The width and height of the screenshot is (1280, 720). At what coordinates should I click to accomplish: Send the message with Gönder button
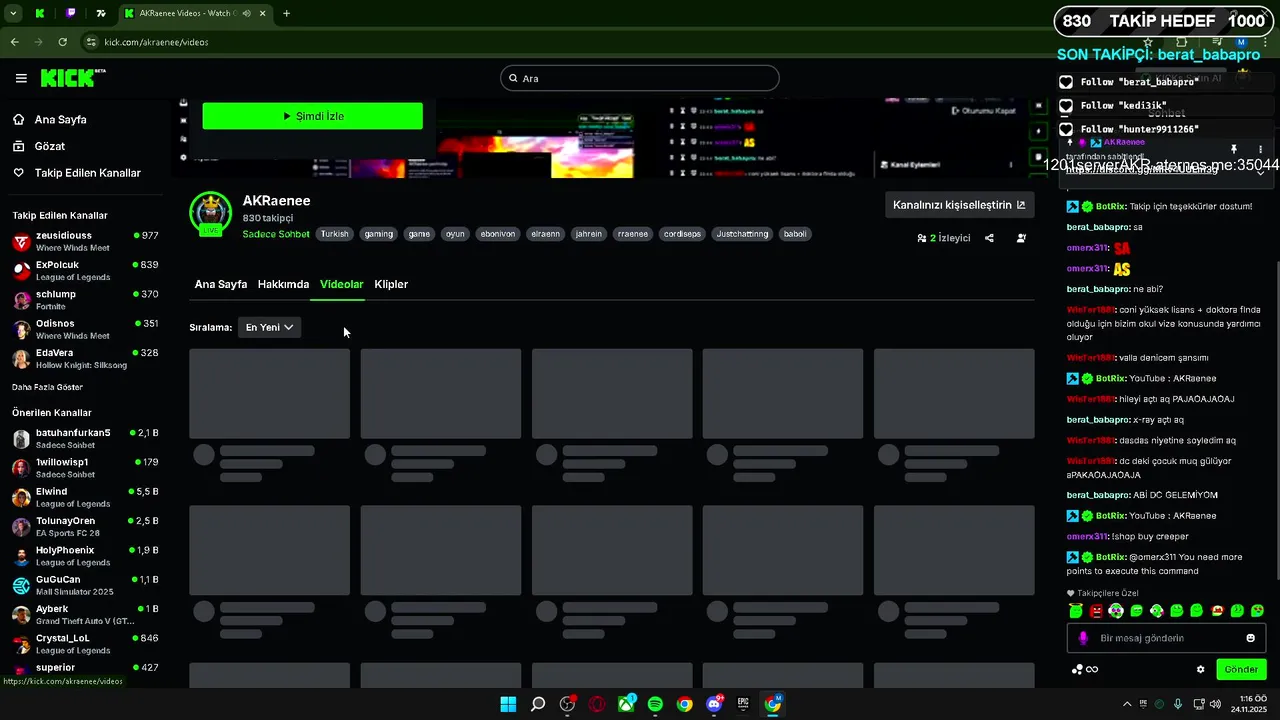(1241, 669)
